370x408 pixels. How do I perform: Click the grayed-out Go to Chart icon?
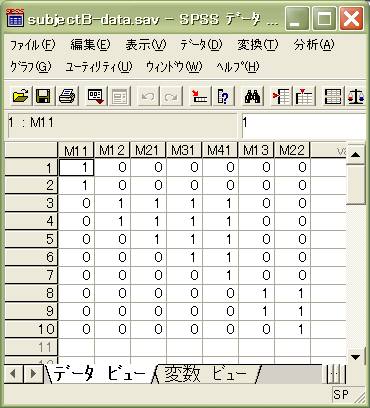pyautogui.click(x=120, y=97)
